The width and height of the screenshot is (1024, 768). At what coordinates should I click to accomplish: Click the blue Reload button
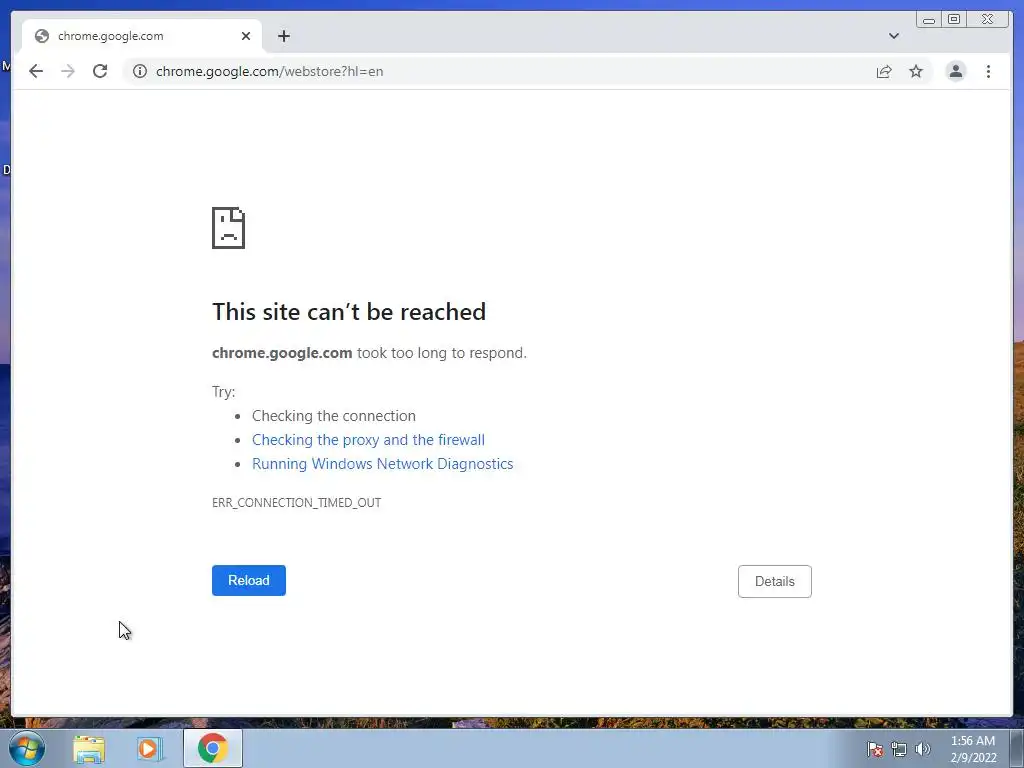pyautogui.click(x=249, y=581)
